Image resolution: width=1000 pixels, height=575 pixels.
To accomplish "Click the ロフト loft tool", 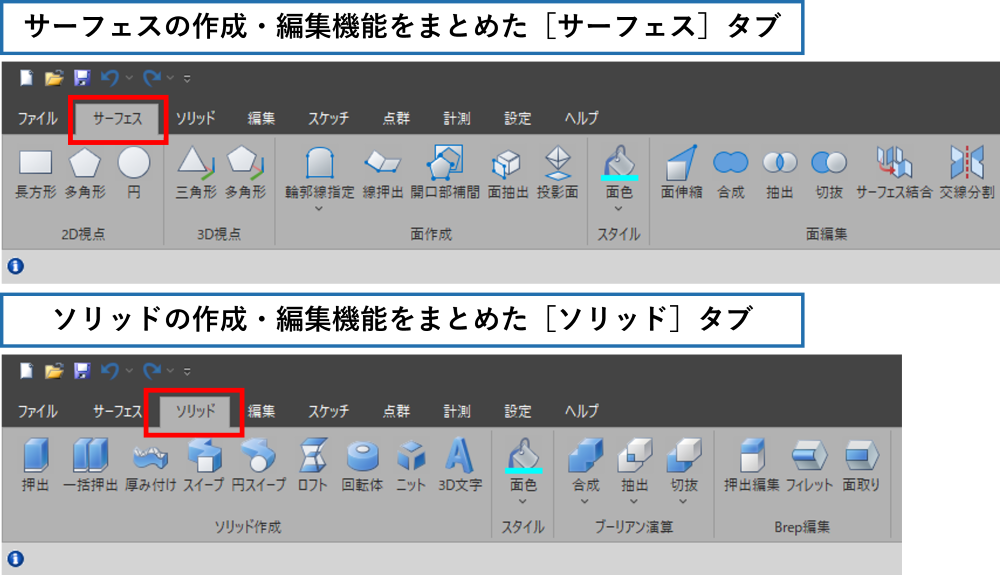I will coord(312,464).
